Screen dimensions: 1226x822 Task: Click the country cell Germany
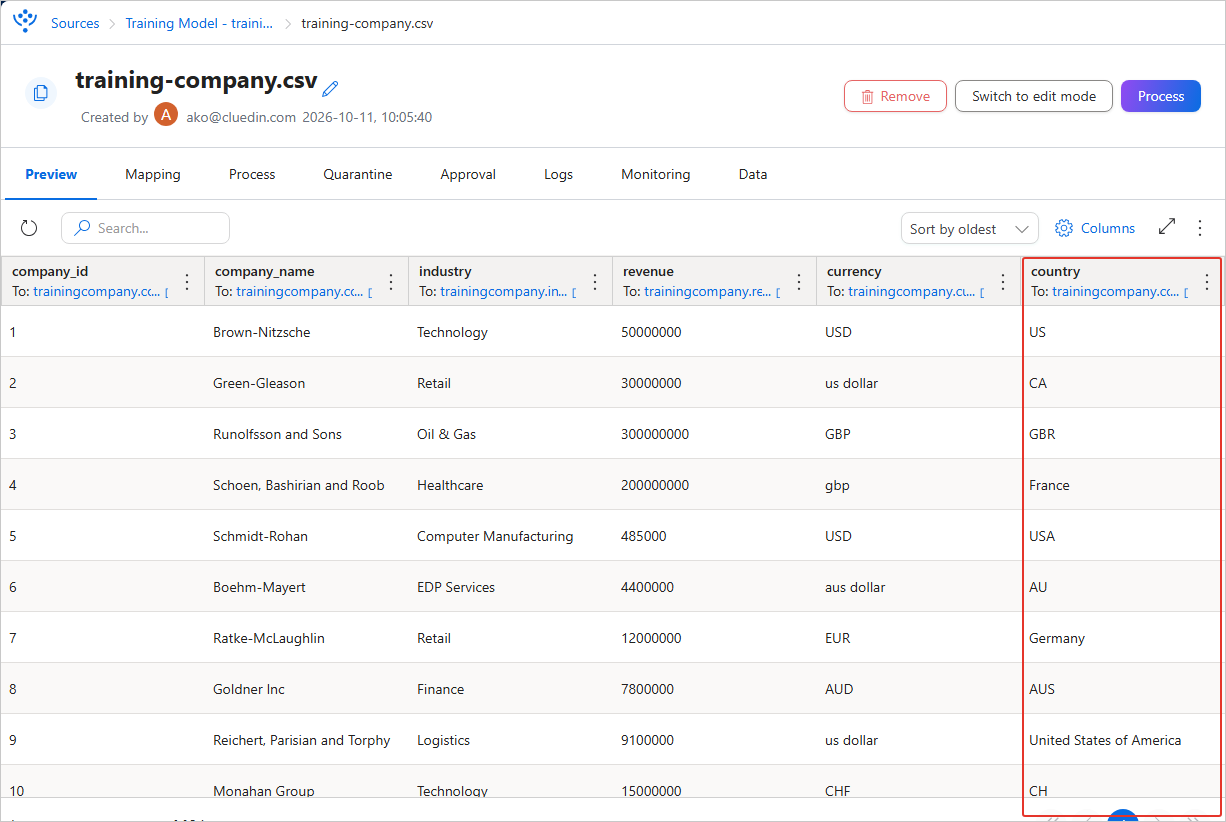coord(1057,638)
